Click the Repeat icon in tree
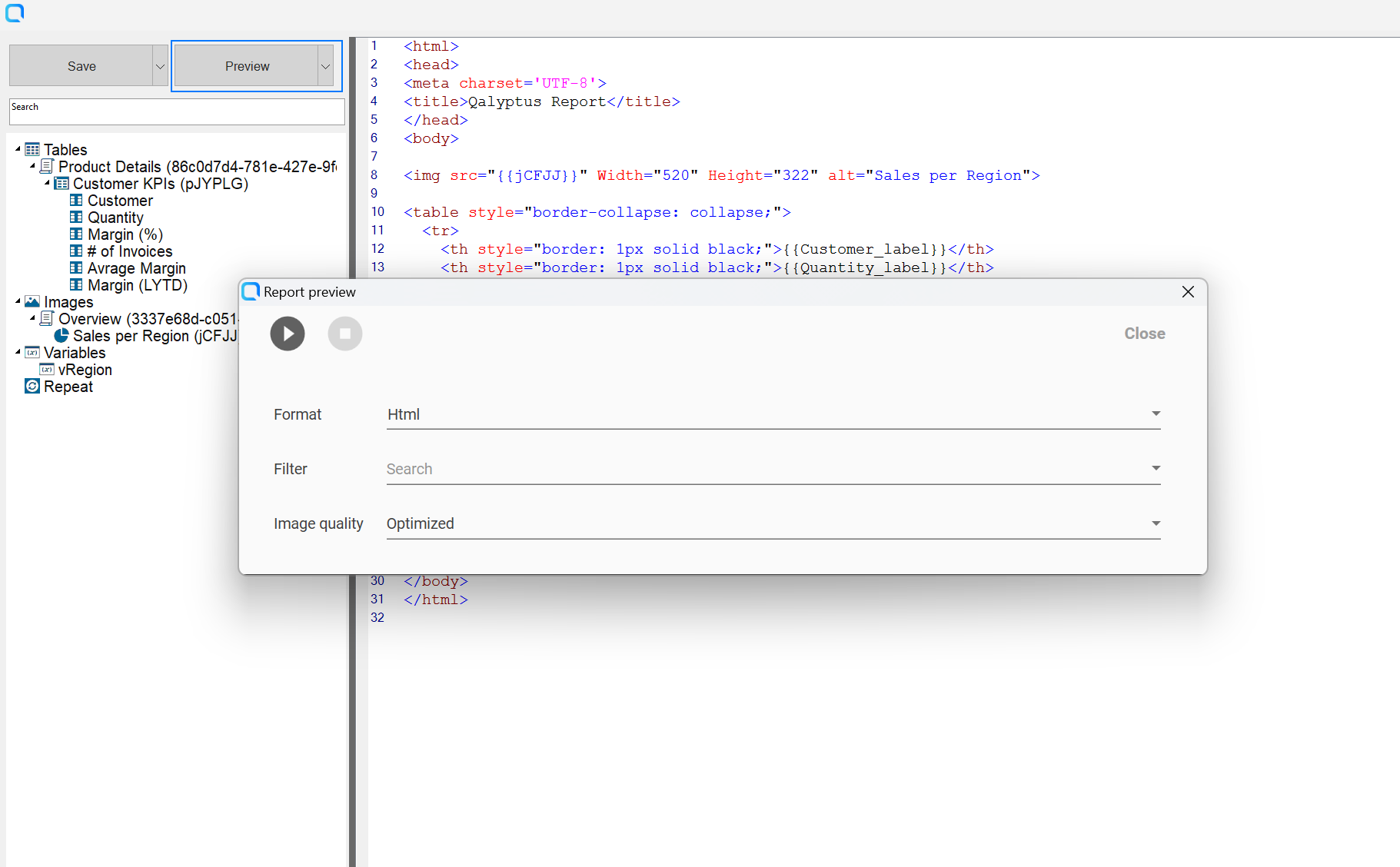The image size is (1400, 867). pyautogui.click(x=32, y=387)
